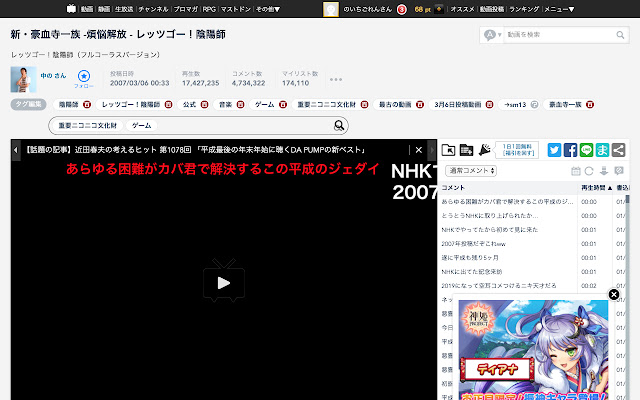The height and width of the screenshot is (400, 640).
Task: Click the points icon beside 68 pt
Action: 439,9
